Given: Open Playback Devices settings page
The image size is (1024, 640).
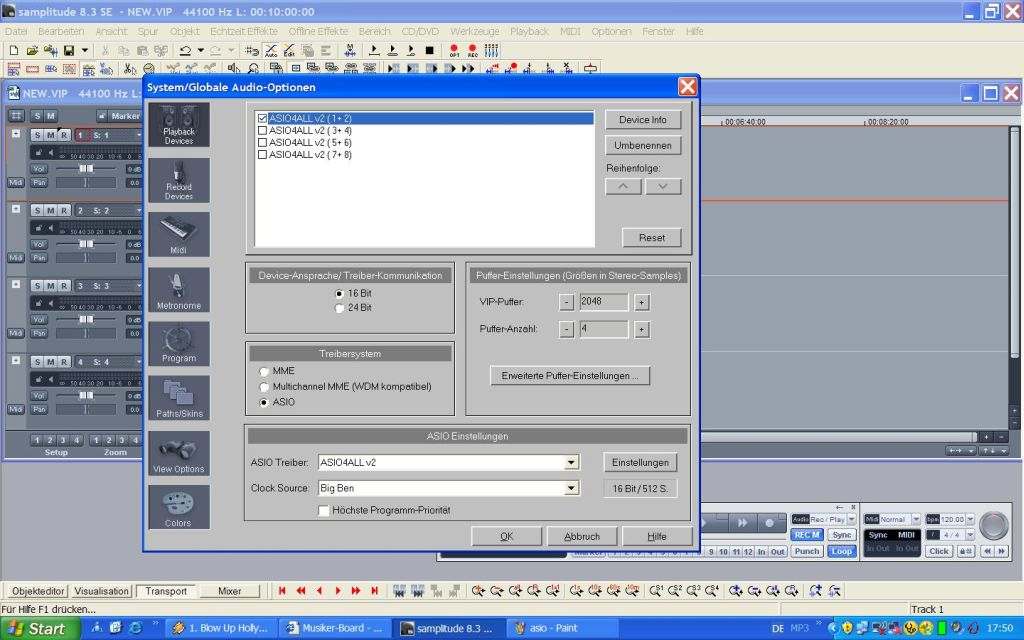Looking at the screenshot, I should coord(178,125).
